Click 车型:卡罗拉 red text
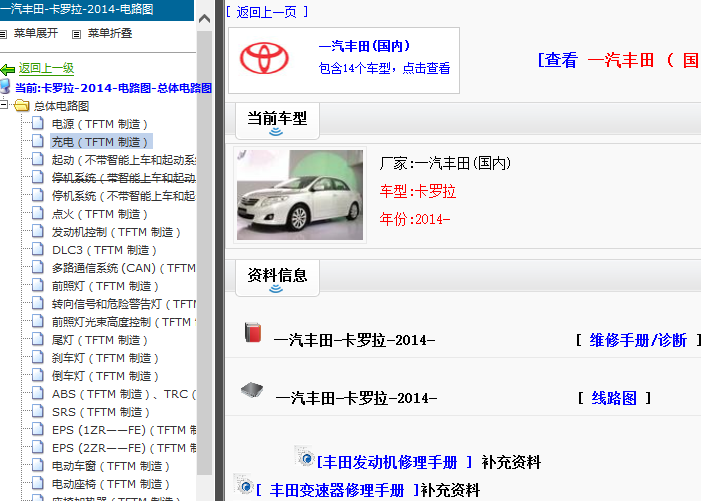 pos(418,191)
